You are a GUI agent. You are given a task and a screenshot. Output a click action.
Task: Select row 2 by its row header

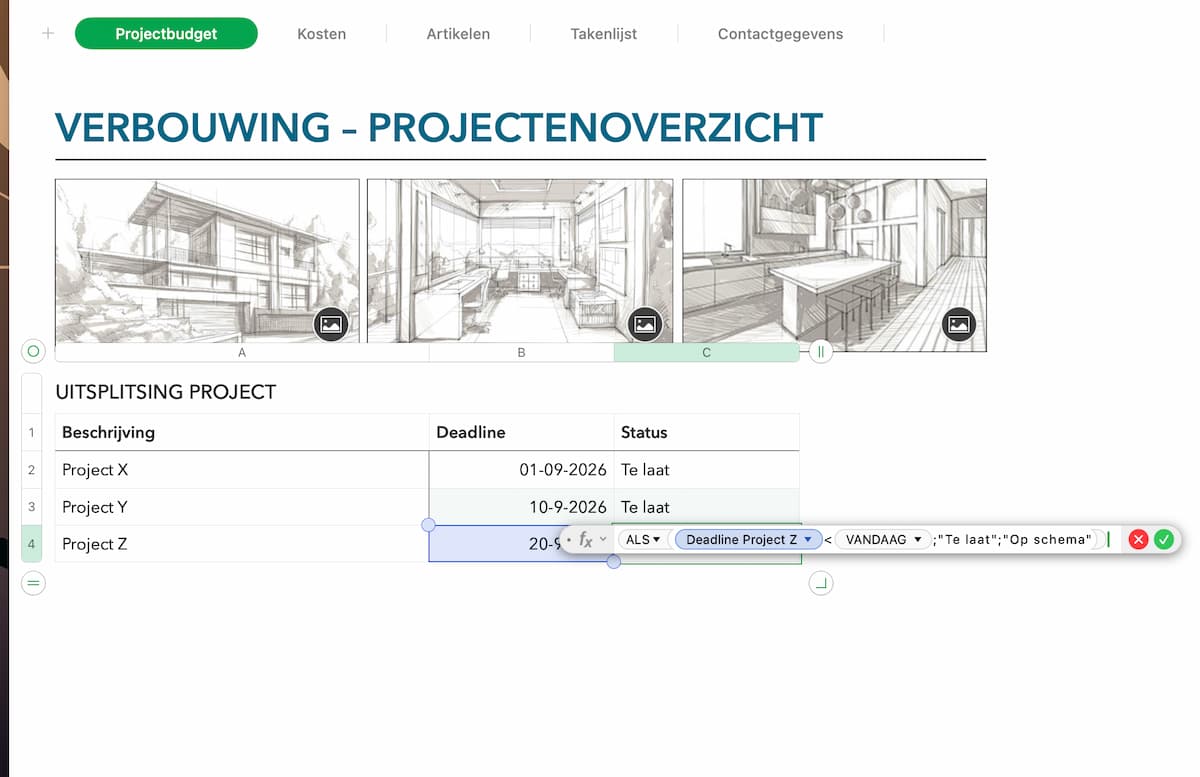32,470
